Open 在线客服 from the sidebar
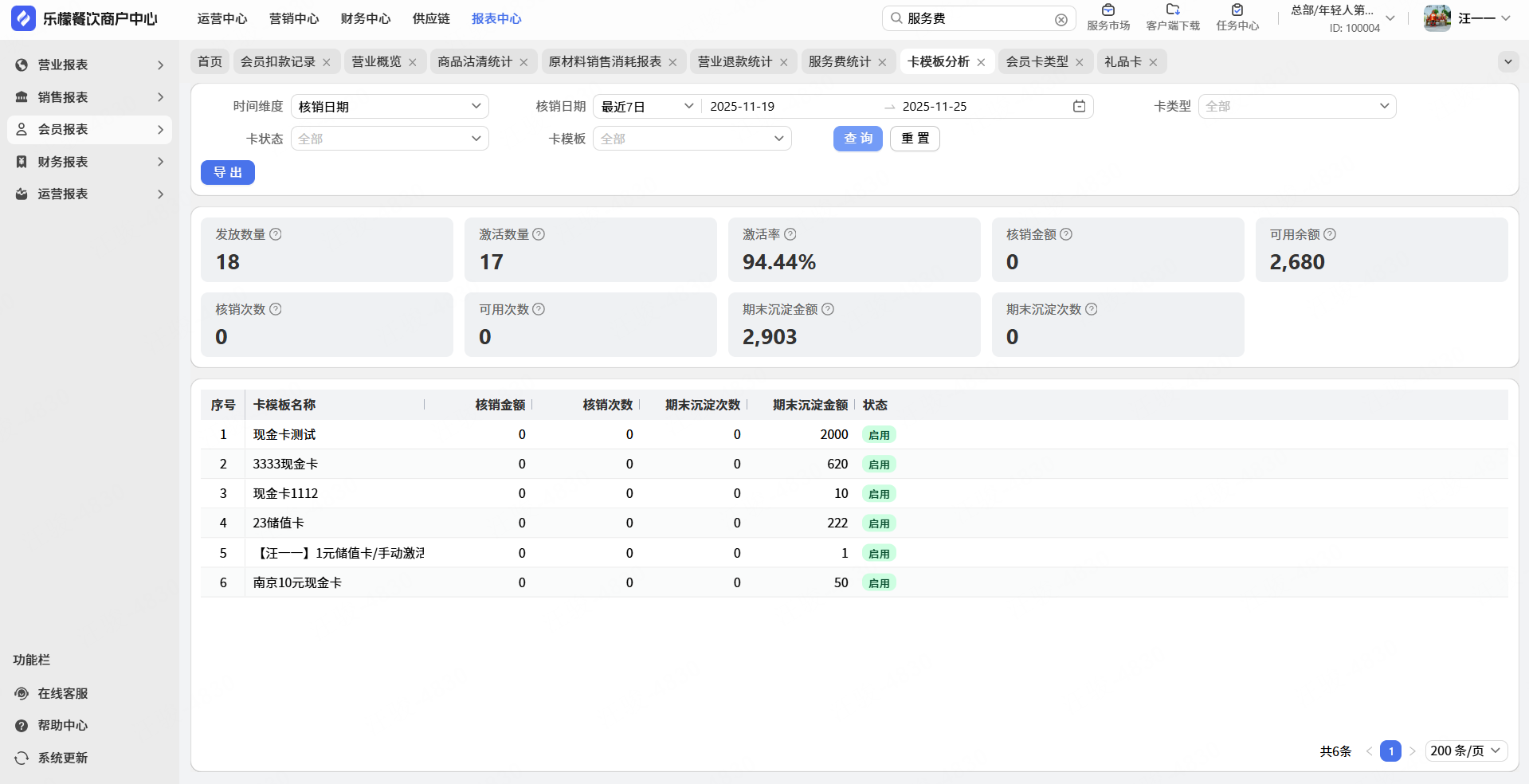 63,693
